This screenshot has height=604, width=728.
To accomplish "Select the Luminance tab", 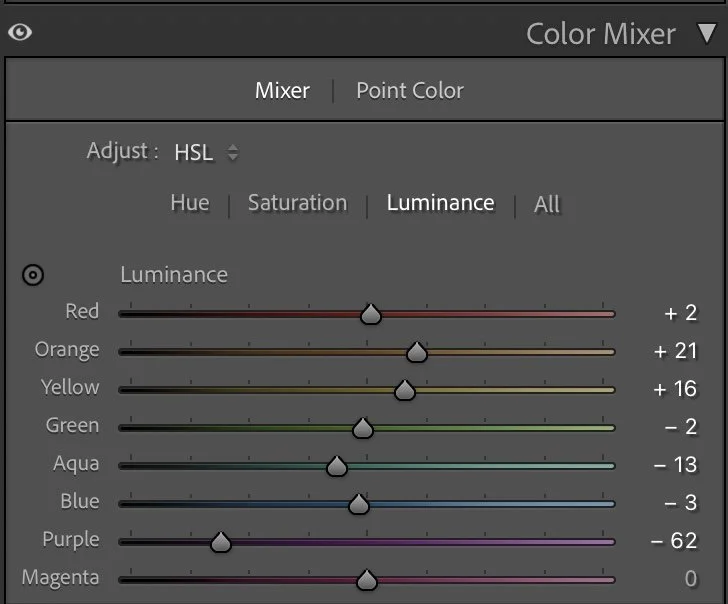I will [440, 203].
